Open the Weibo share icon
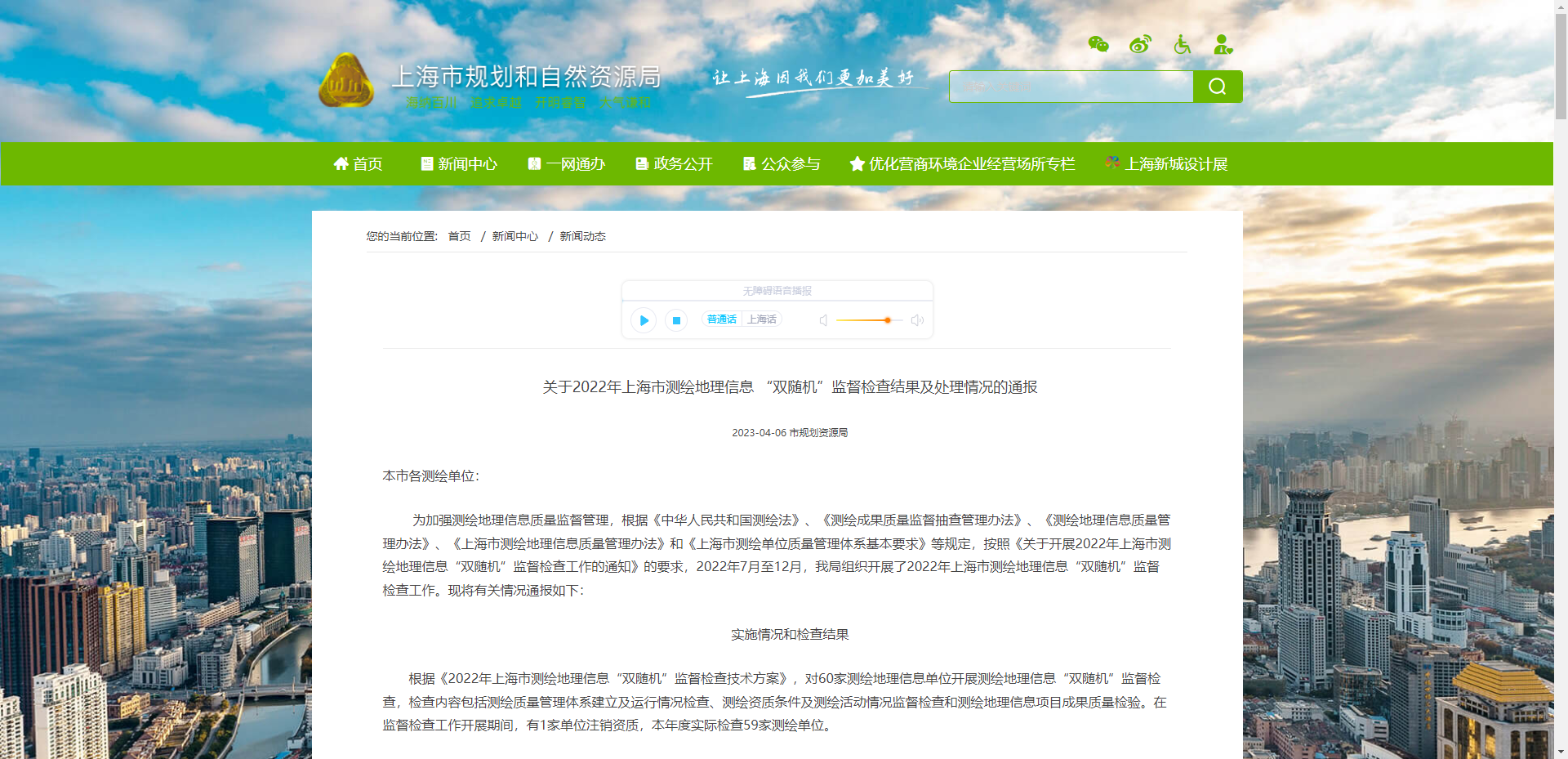 (x=1139, y=45)
